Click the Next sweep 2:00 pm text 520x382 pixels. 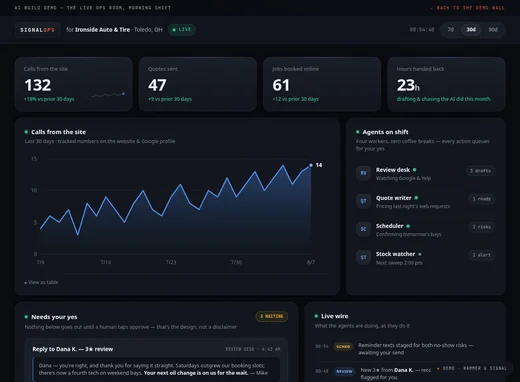pos(399,263)
